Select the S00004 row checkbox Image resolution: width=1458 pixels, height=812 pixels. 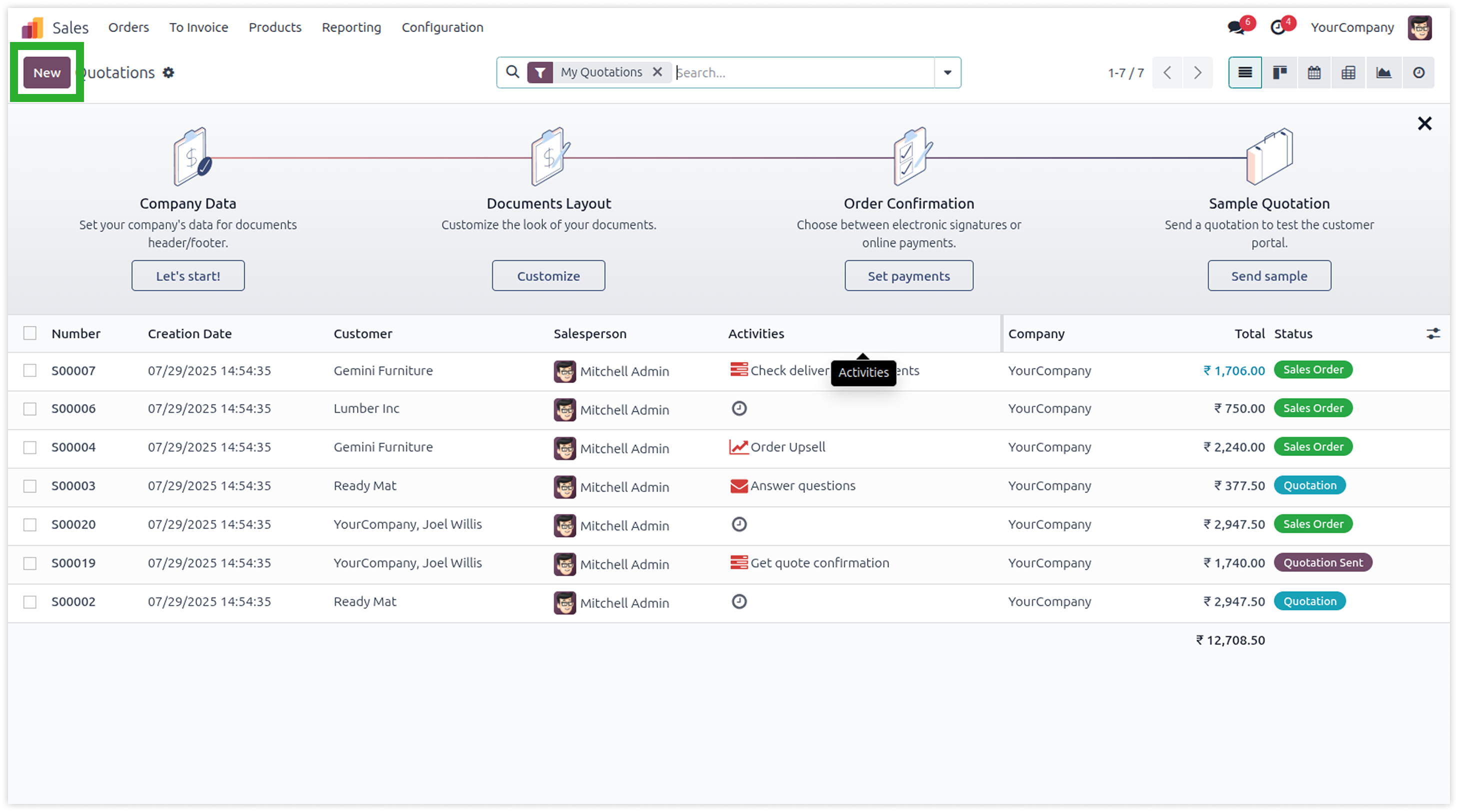click(x=30, y=447)
